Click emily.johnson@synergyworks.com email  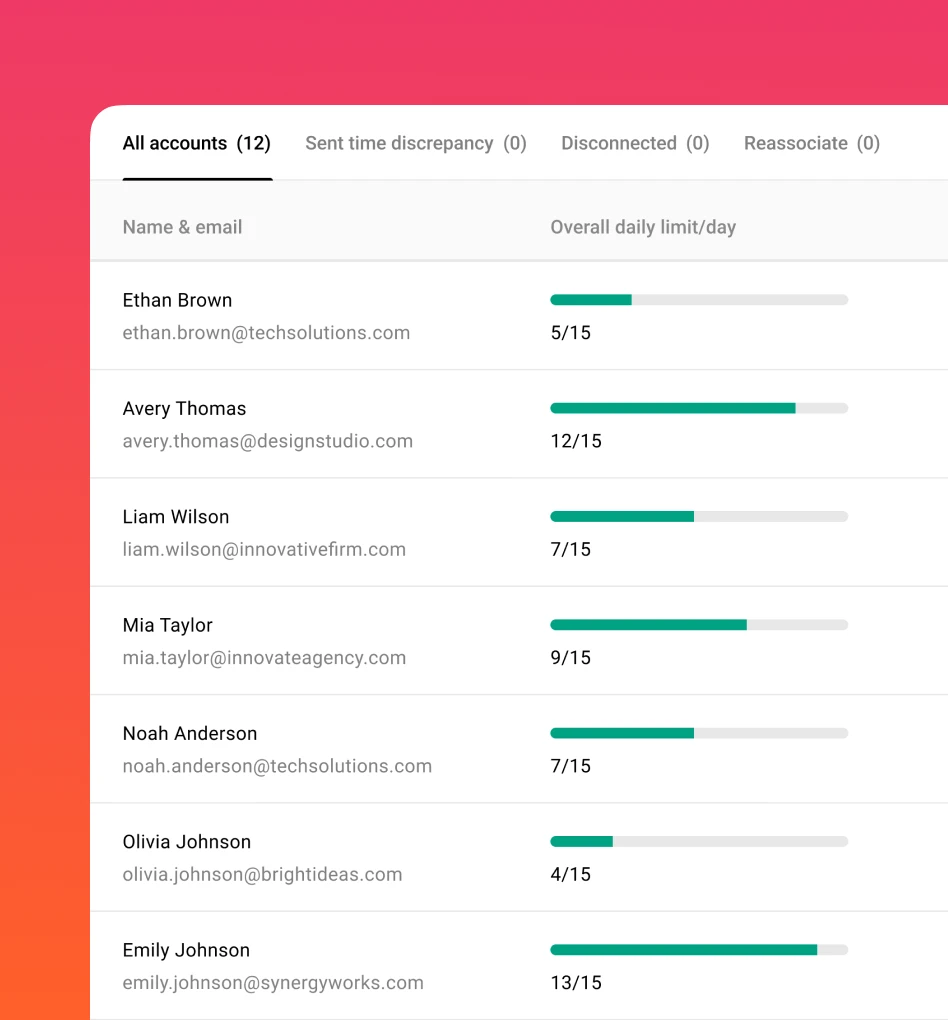[x=273, y=983]
